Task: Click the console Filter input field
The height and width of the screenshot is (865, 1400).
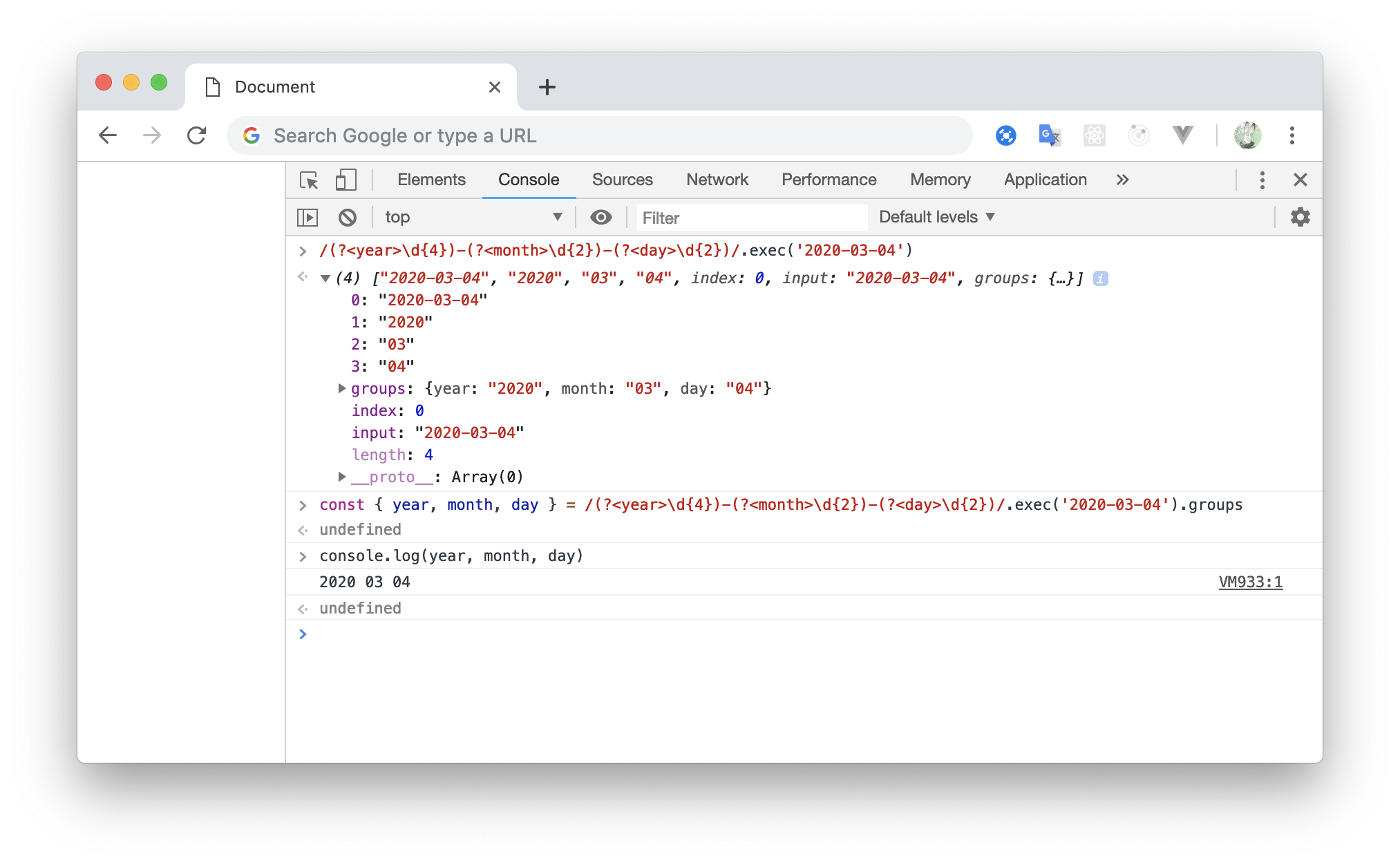Action: (x=751, y=218)
